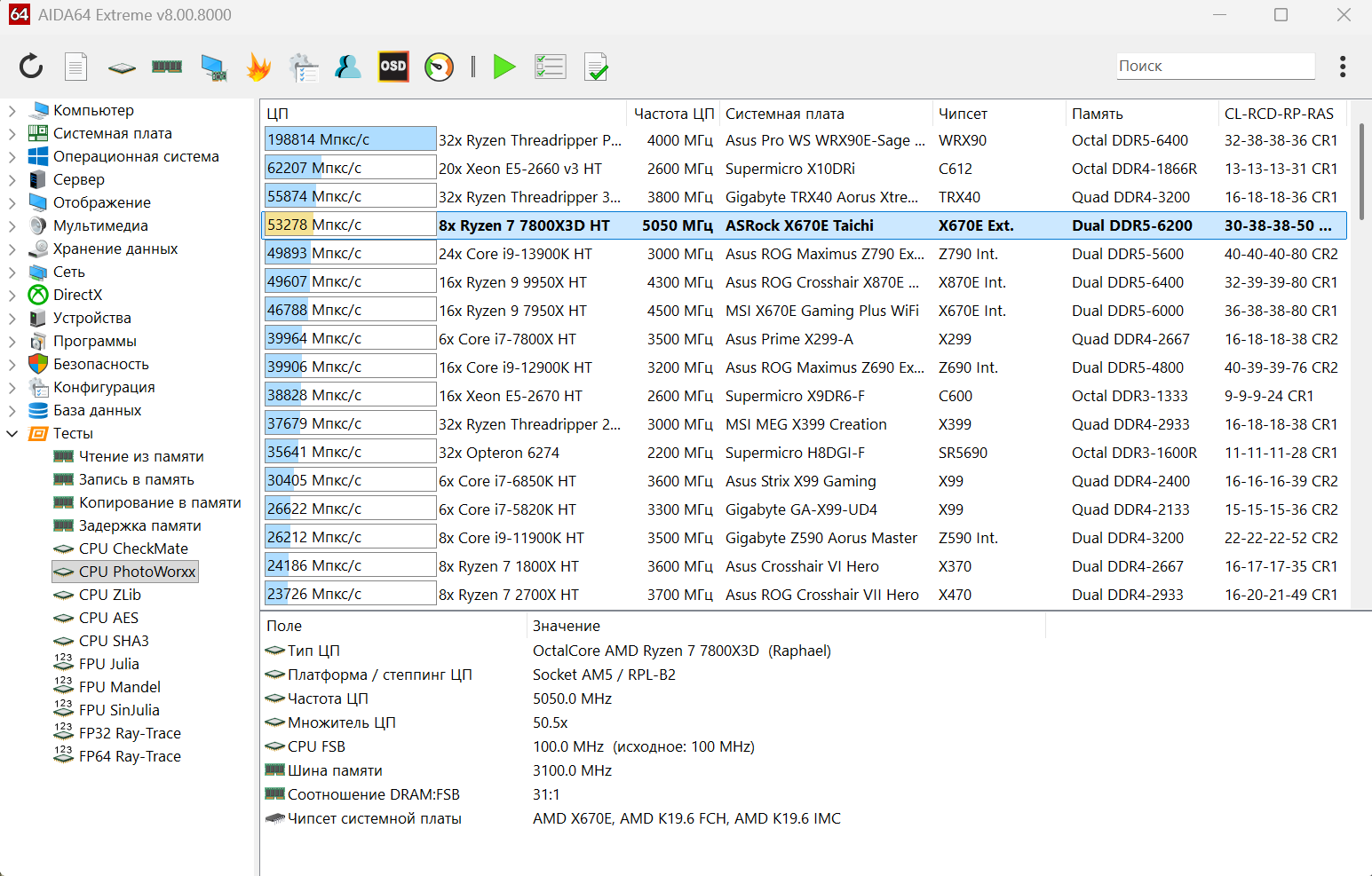Image resolution: width=1372 pixels, height=876 pixels.
Task: Start the benchmark with the green play button
Action: pyautogui.click(x=504, y=67)
